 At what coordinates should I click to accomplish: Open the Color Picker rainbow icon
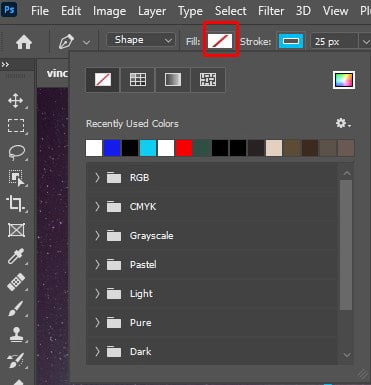pyautogui.click(x=344, y=80)
